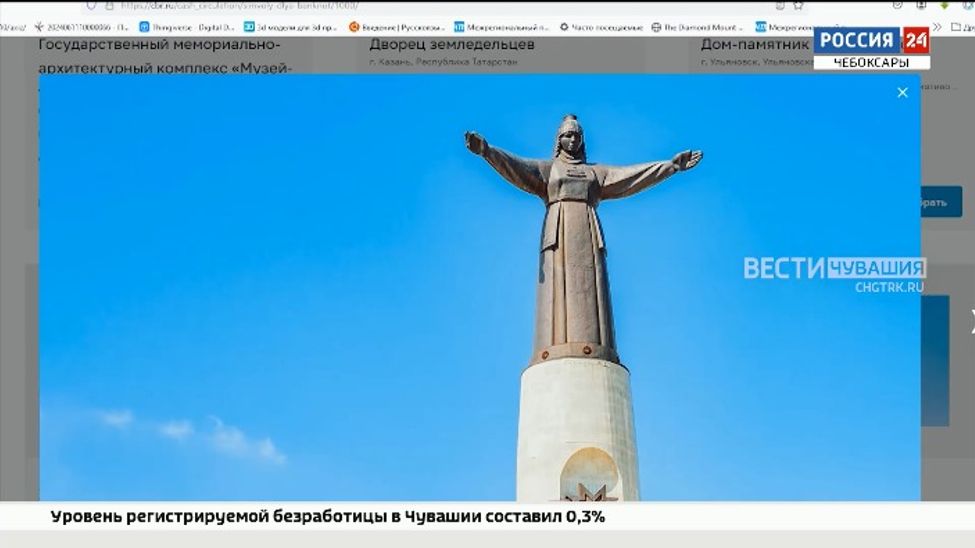Open the other bookmarks folder icon
Viewport: 975px width, 548px height.
tap(957, 27)
